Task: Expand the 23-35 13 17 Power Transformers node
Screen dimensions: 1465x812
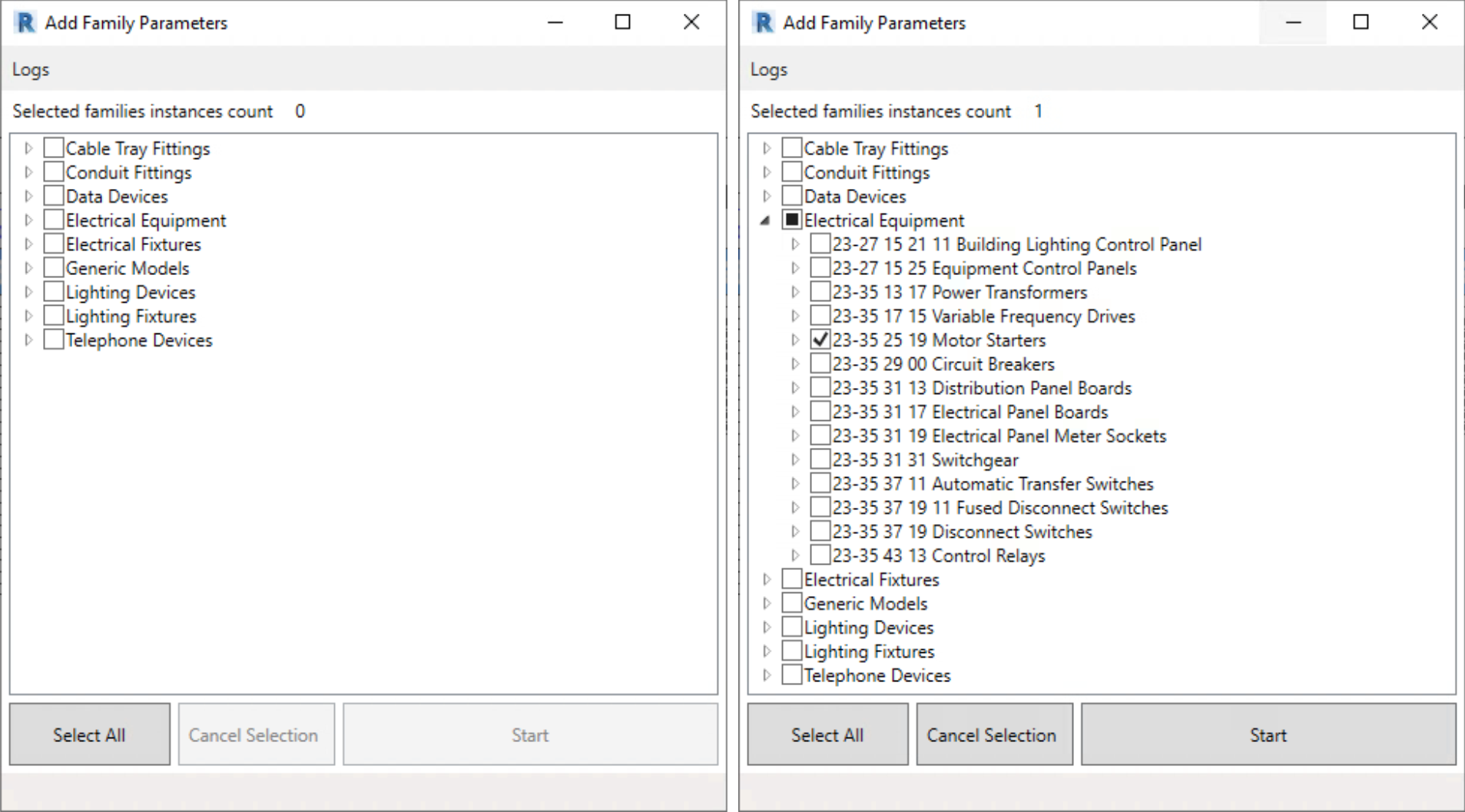Action: click(795, 292)
